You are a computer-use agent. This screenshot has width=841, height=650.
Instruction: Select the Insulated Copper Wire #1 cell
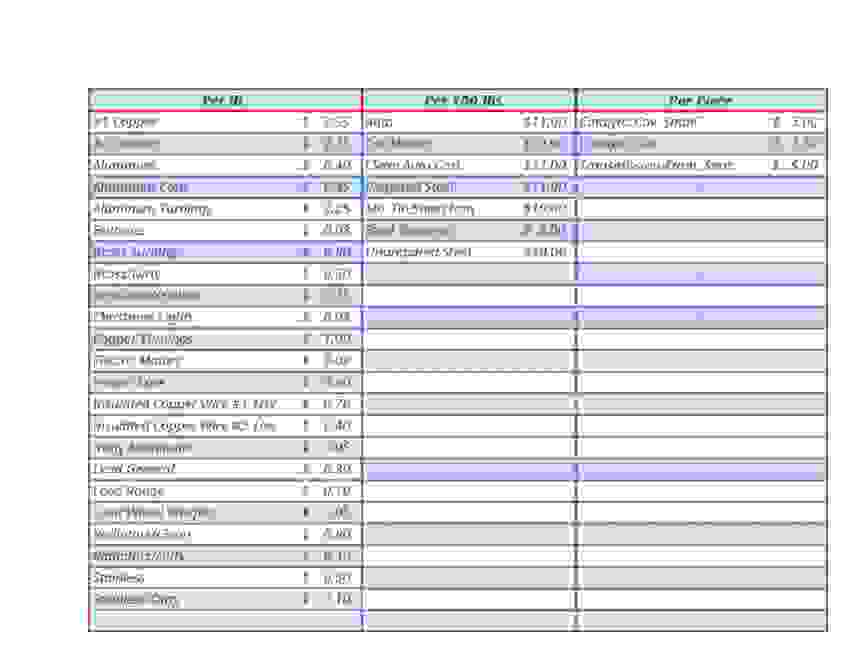[x=186, y=404]
